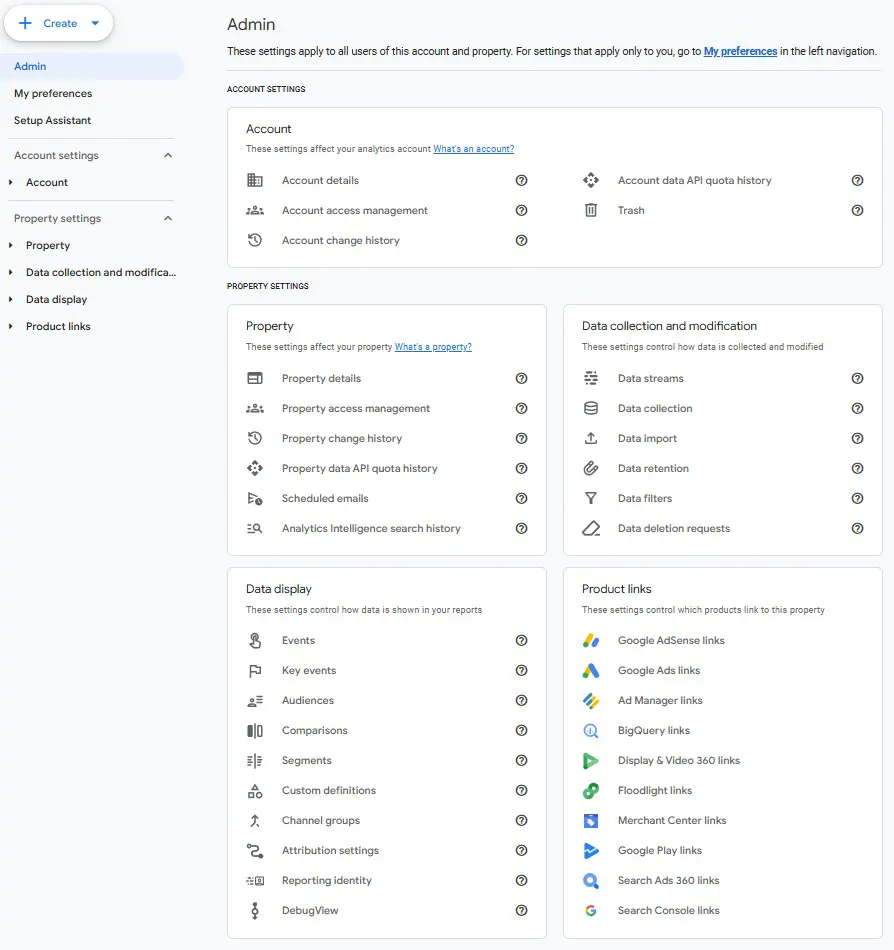894x950 pixels.
Task: Expand the Product links sidebar arrow
Action: click(x=10, y=327)
